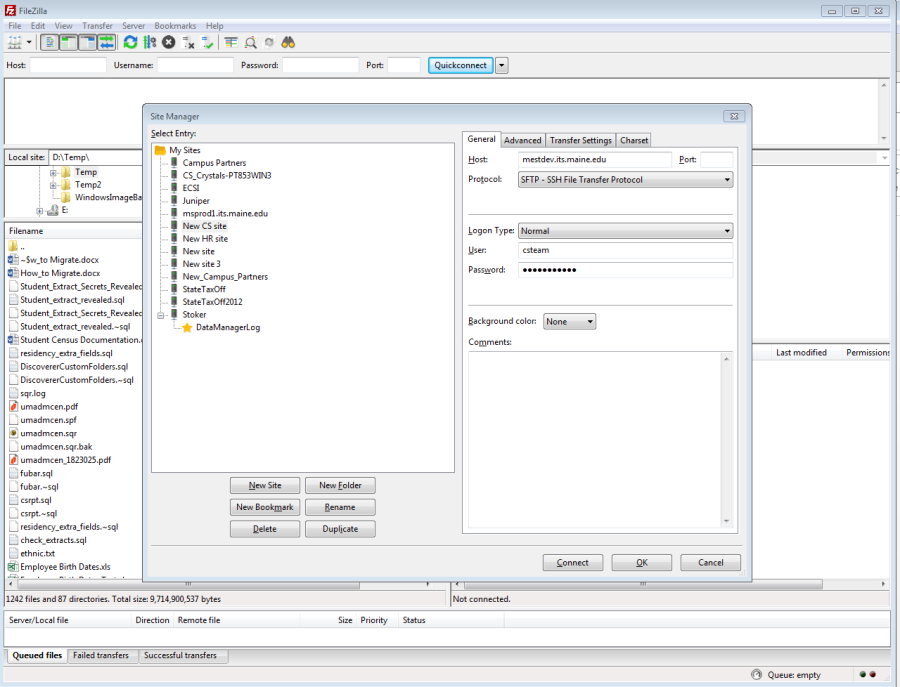Select the DataManagerLog bookmark star icon

[187, 328]
